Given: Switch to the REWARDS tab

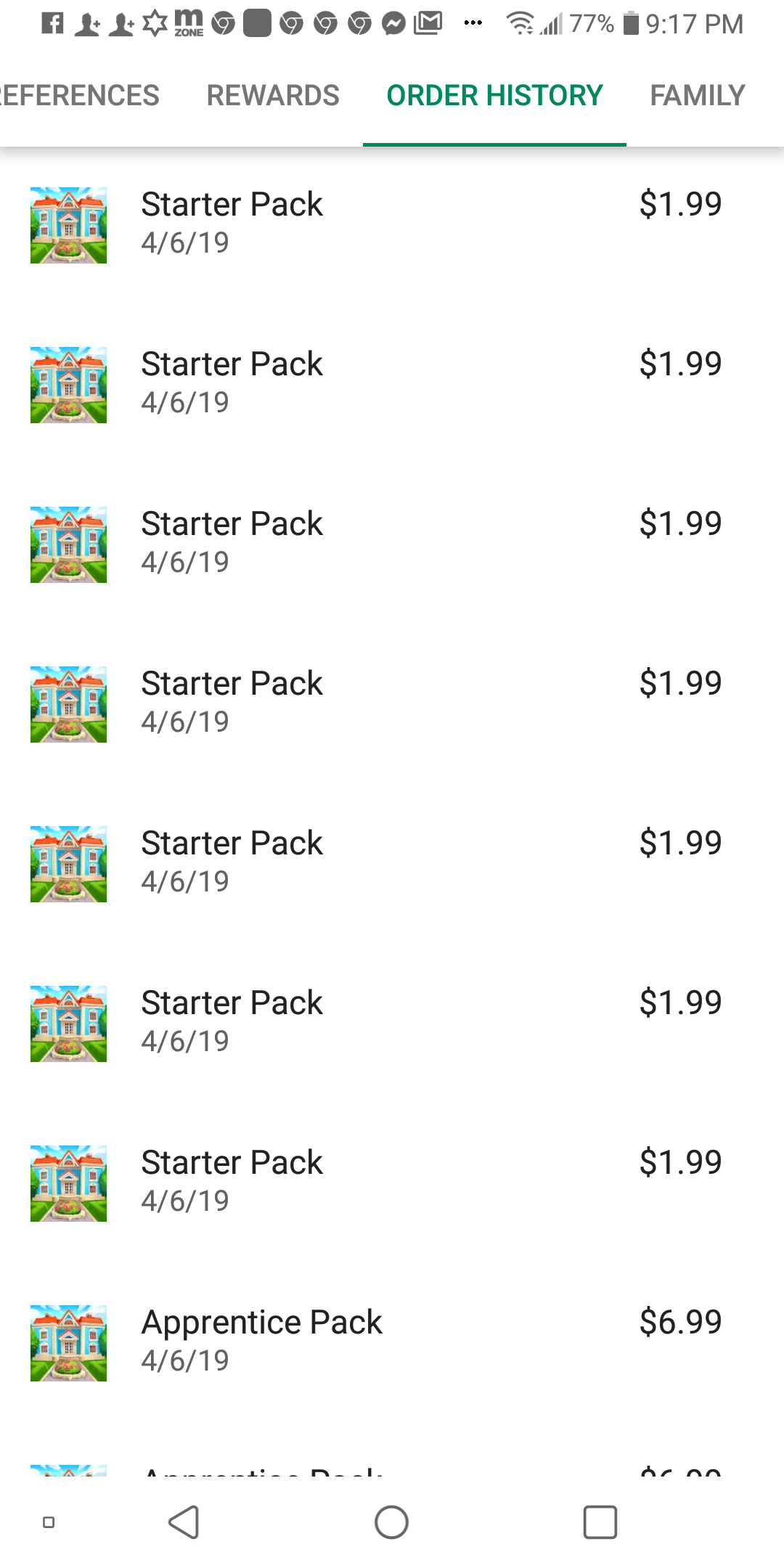Looking at the screenshot, I should pyautogui.click(x=272, y=95).
